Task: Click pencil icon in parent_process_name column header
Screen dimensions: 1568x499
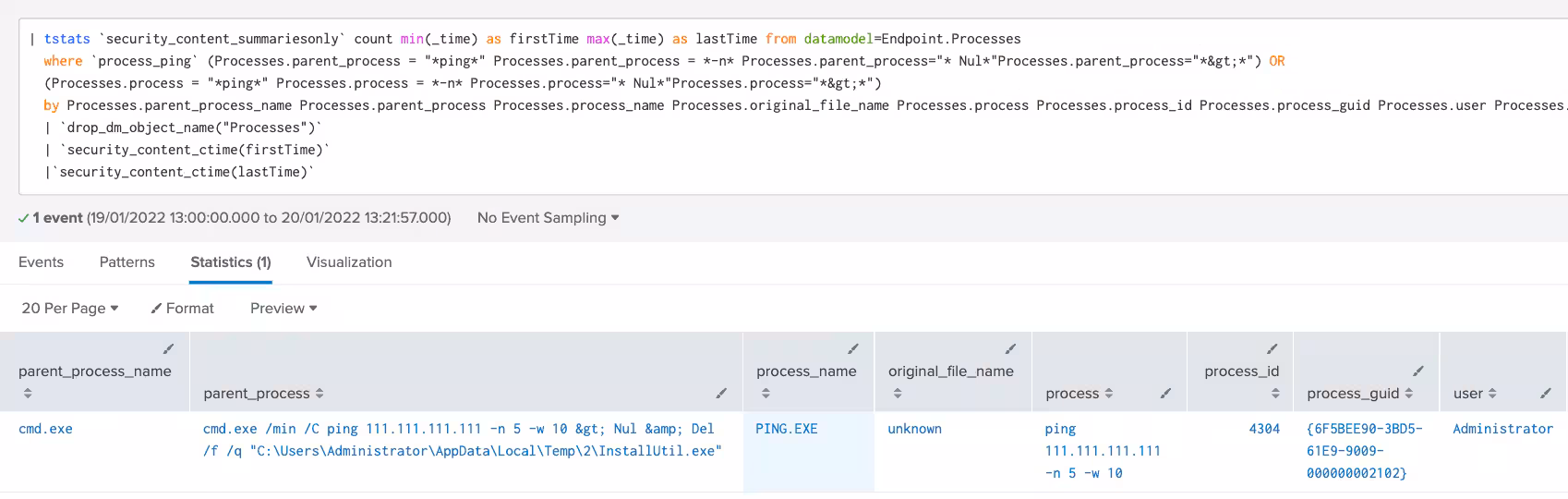Action: coord(168,349)
